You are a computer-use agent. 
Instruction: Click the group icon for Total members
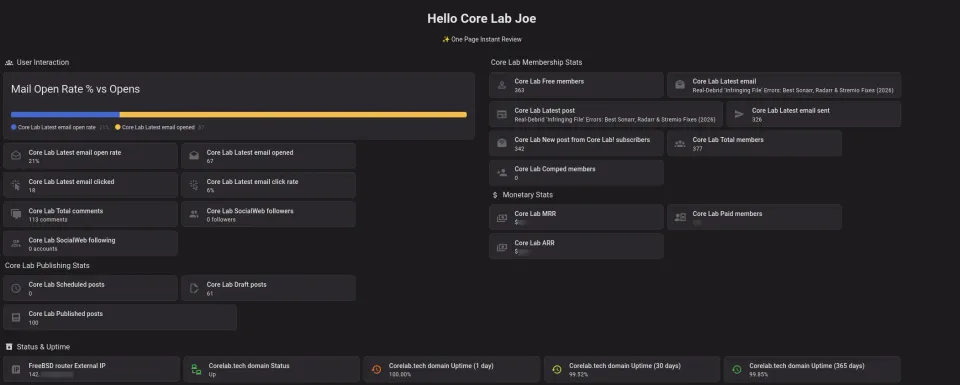point(680,143)
